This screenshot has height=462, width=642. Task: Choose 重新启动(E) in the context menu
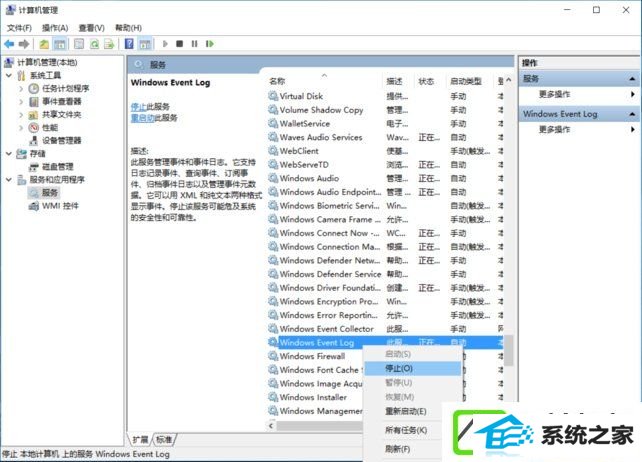[406, 411]
